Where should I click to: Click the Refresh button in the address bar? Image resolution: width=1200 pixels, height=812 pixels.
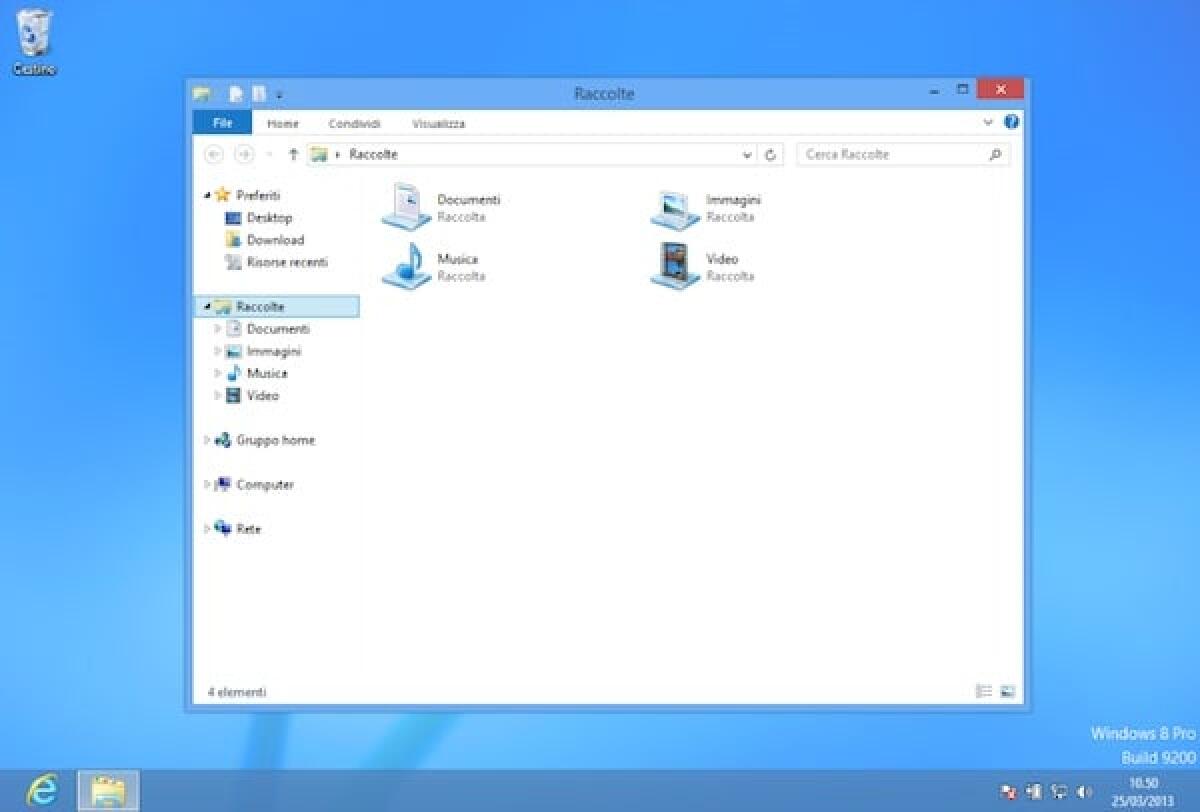[x=770, y=154]
